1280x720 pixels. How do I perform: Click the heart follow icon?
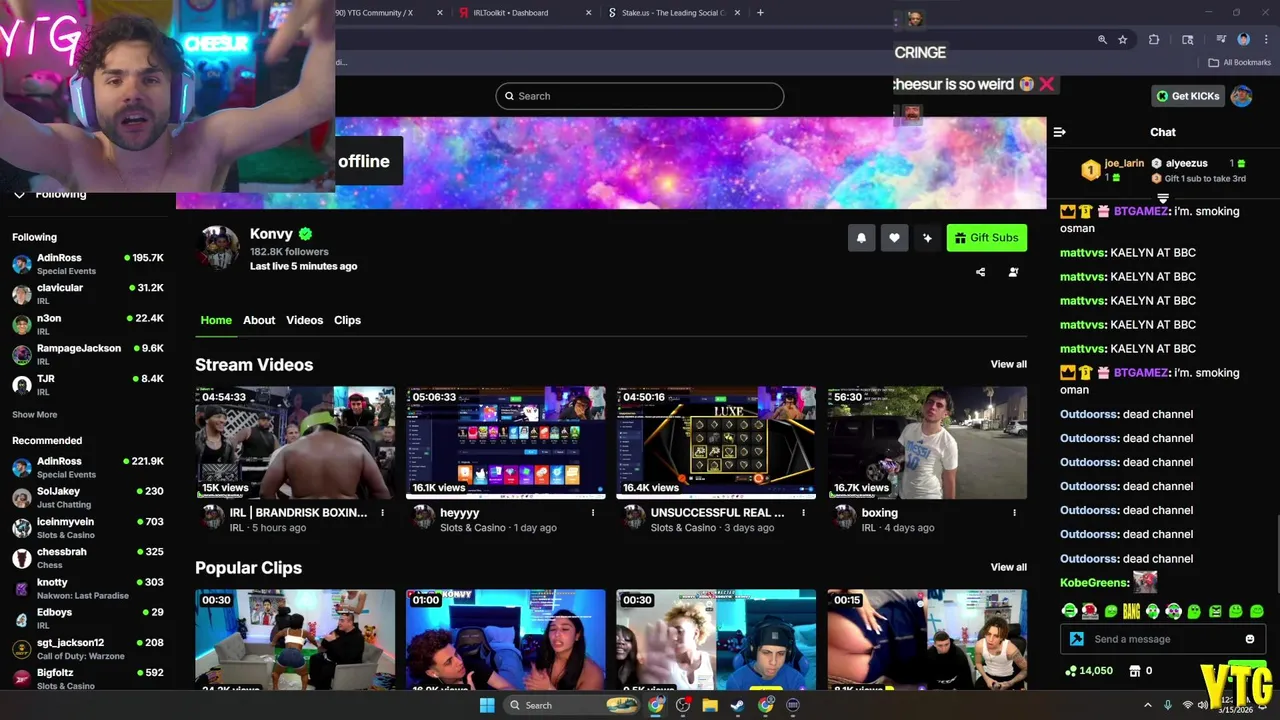(894, 238)
